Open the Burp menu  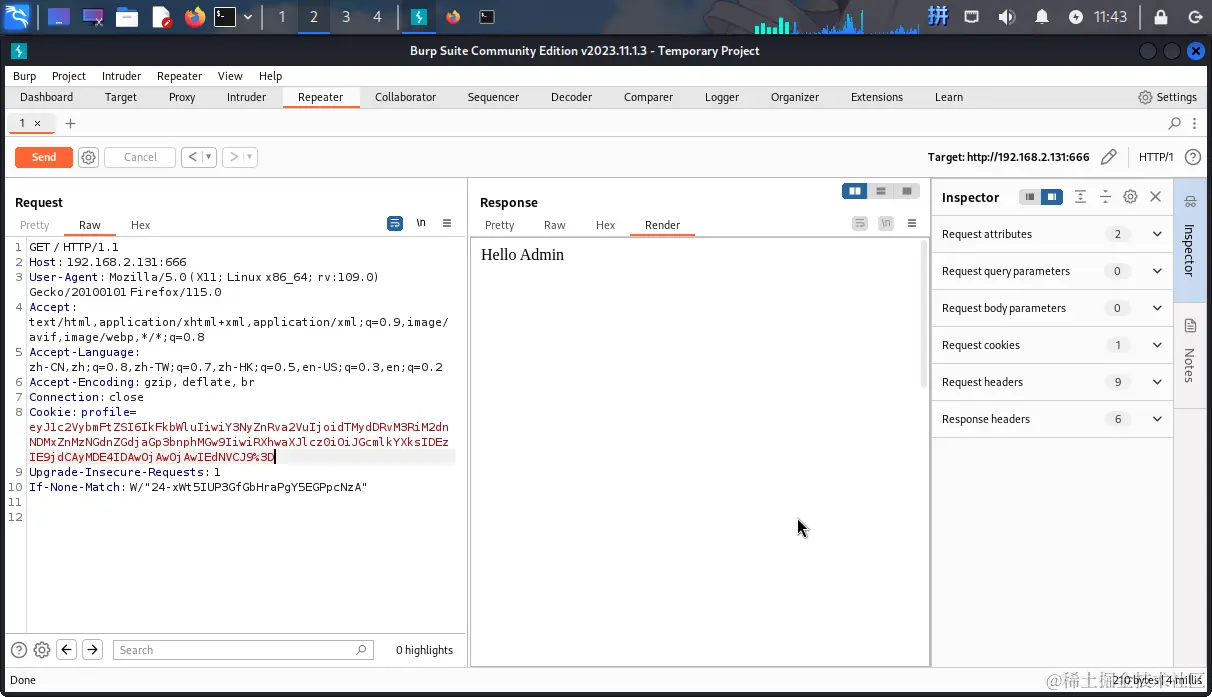tap(24, 76)
